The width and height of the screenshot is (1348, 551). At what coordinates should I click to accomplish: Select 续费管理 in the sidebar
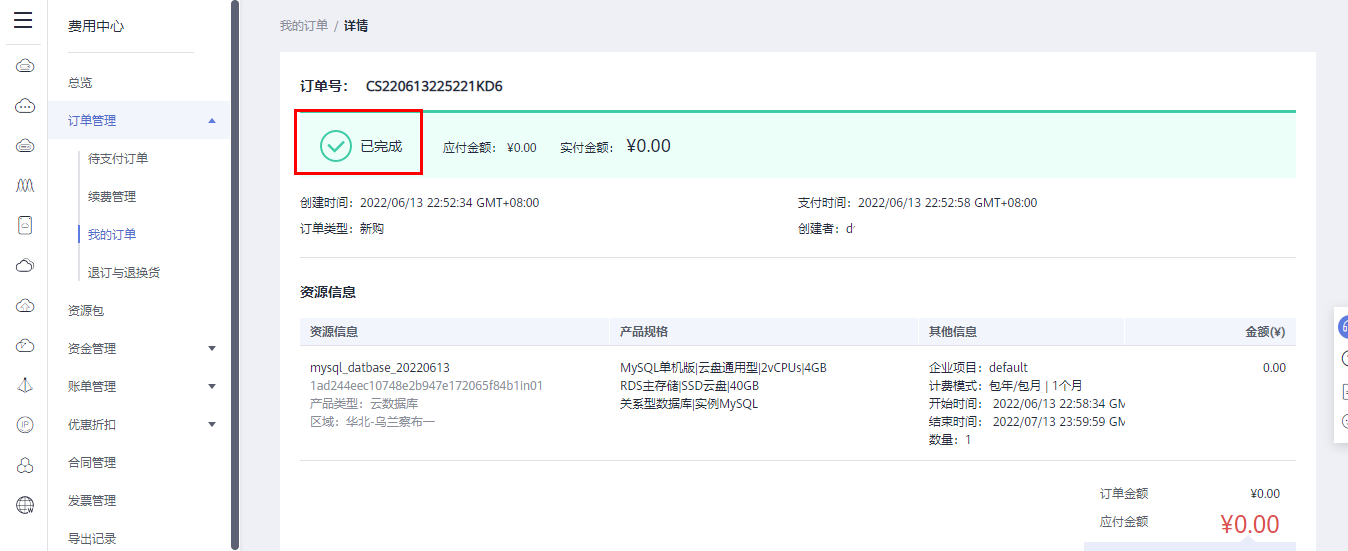[x=112, y=197]
